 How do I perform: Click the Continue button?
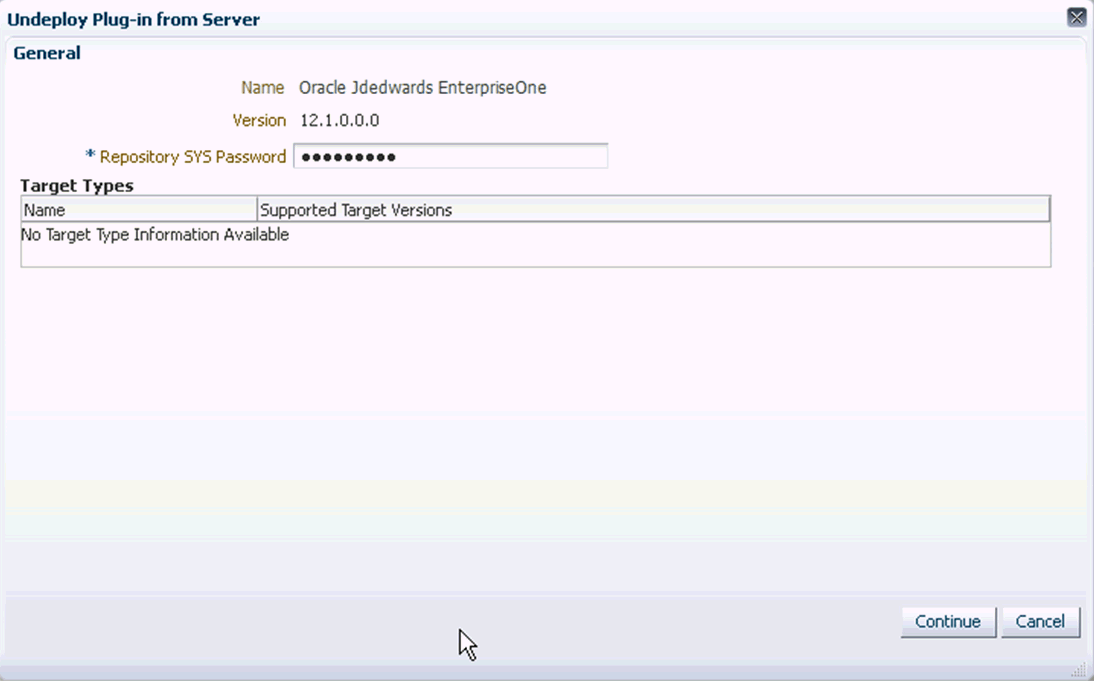[x=947, y=622]
